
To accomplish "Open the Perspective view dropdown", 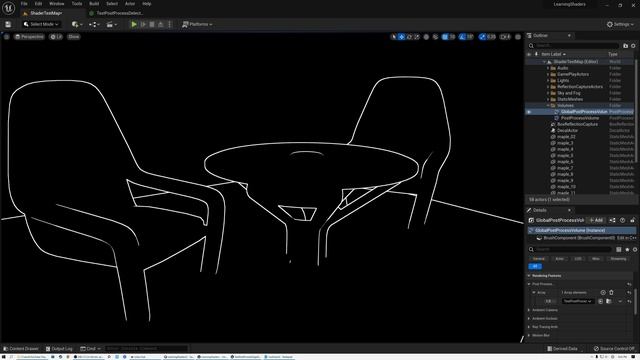I will [x=29, y=37].
